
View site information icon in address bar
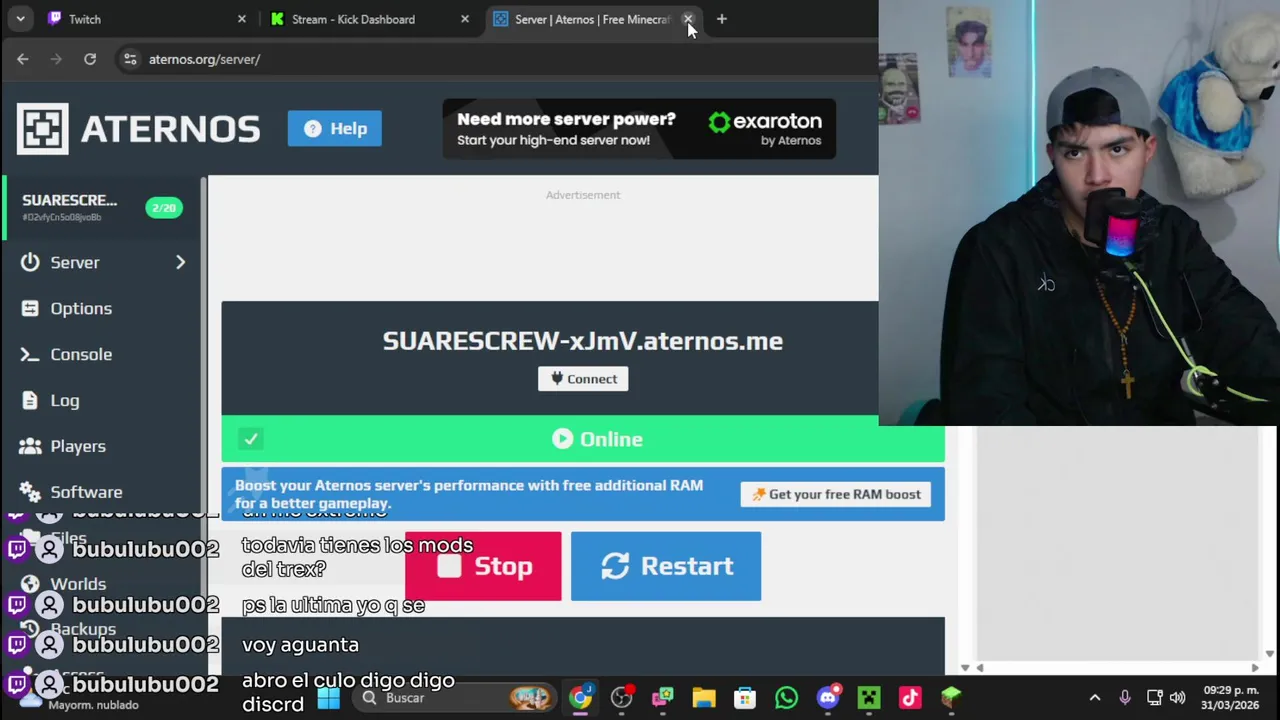pyautogui.click(x=130, y=59)
